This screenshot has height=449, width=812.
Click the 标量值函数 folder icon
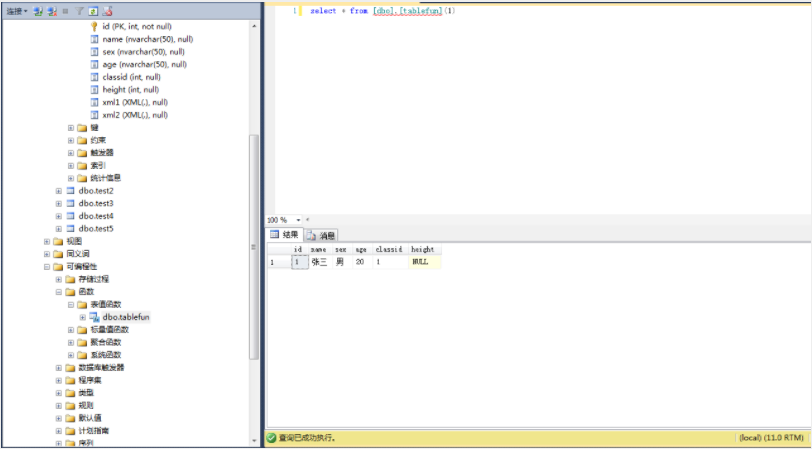click(82, 330)
